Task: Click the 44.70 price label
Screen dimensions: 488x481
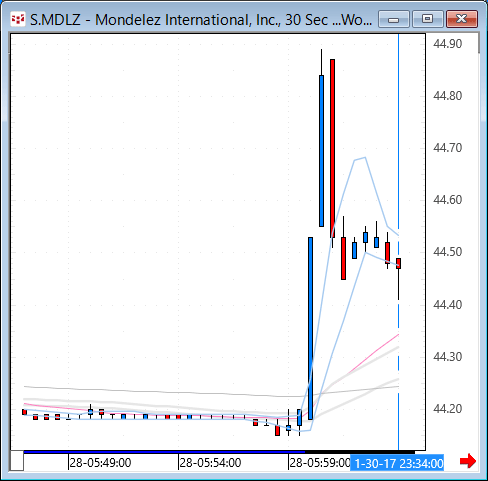Action: tap(447, 148)
